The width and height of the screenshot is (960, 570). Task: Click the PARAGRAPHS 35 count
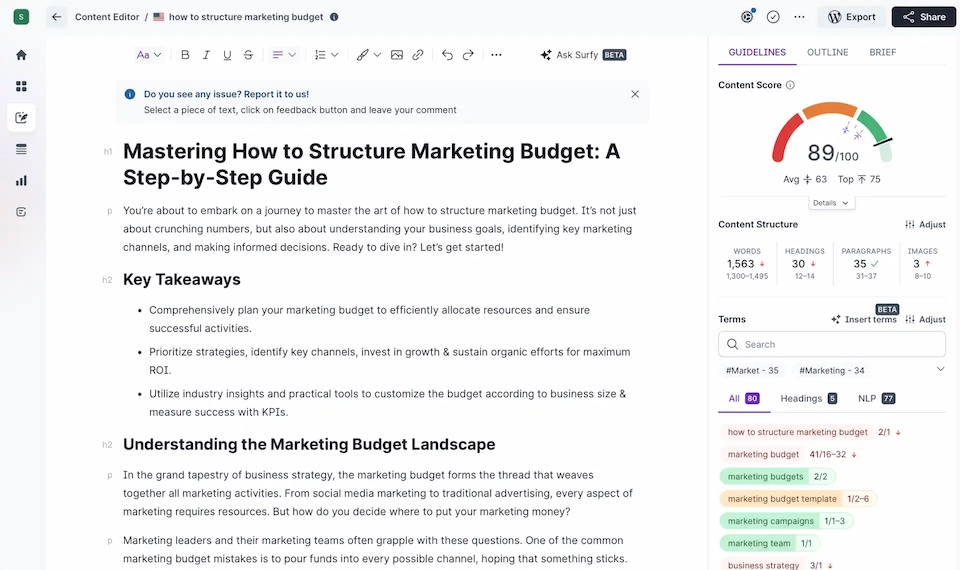(x=866, y=264)
